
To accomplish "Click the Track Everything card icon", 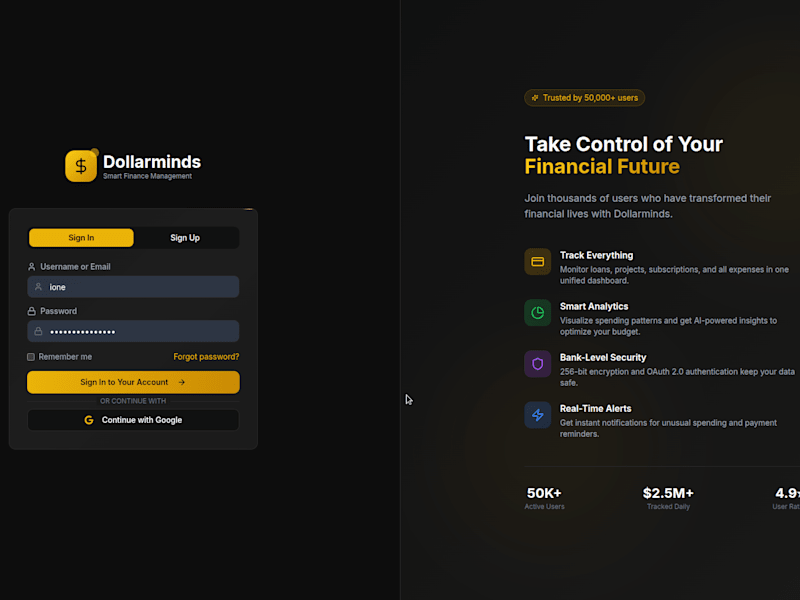I will [537, 262].
